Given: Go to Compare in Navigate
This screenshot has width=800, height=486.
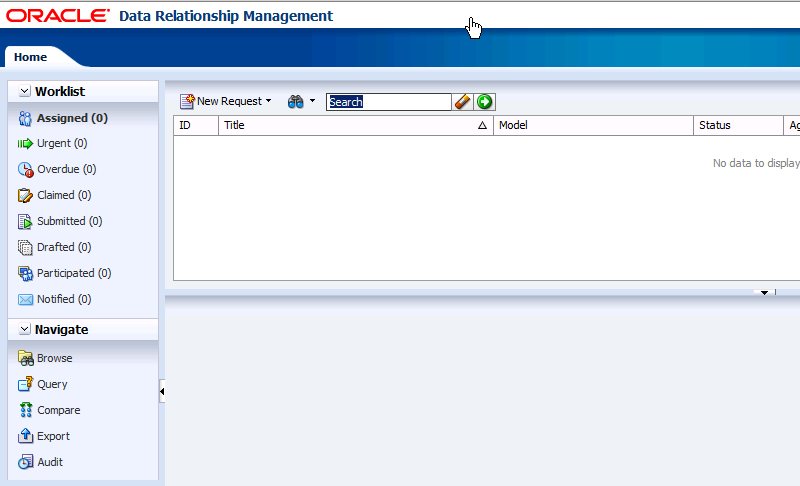Looking at the screenshot, I should tap(59, 411).
